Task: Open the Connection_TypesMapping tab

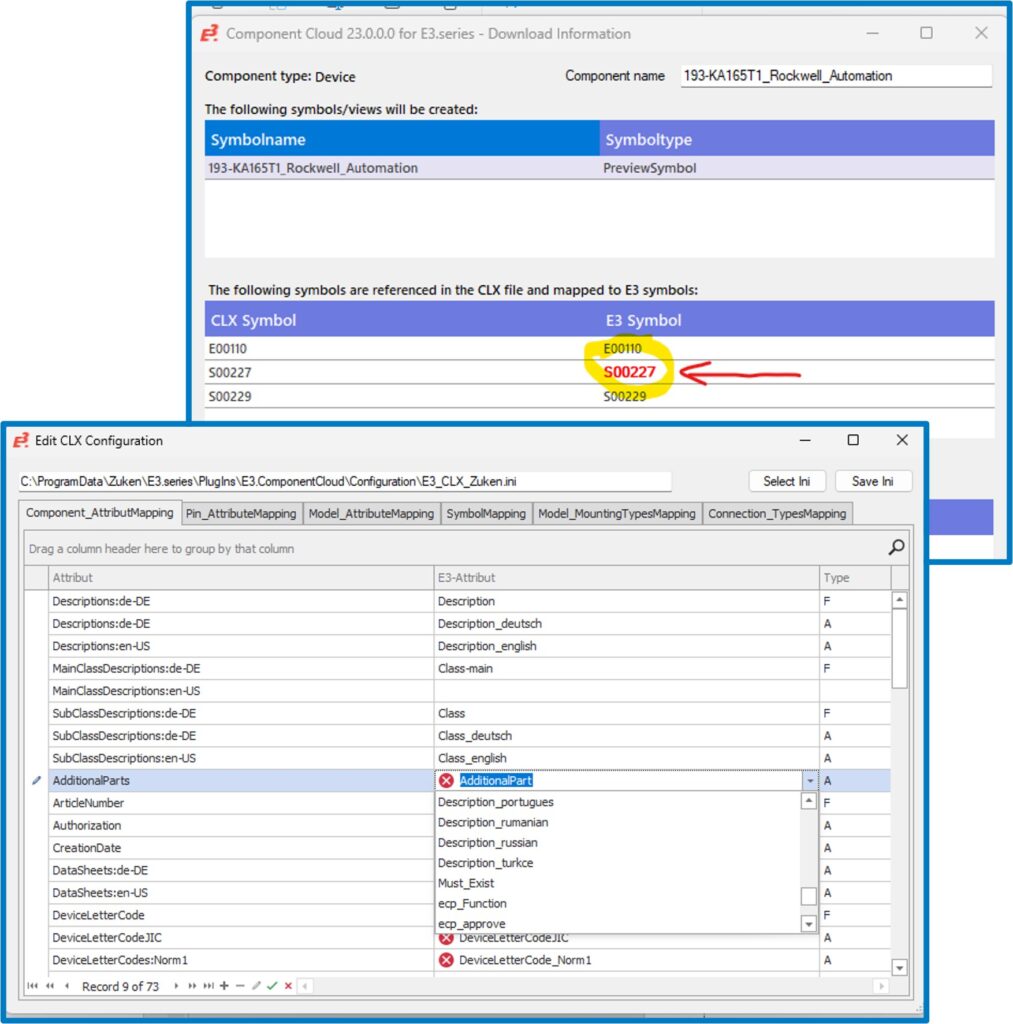Action: [x=777, y=514]
